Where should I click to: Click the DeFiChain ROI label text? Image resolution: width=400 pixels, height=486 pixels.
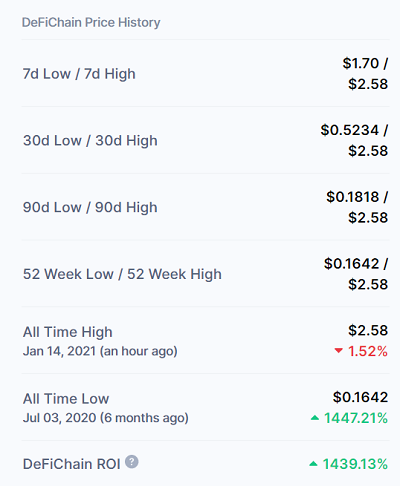[71, 464]
